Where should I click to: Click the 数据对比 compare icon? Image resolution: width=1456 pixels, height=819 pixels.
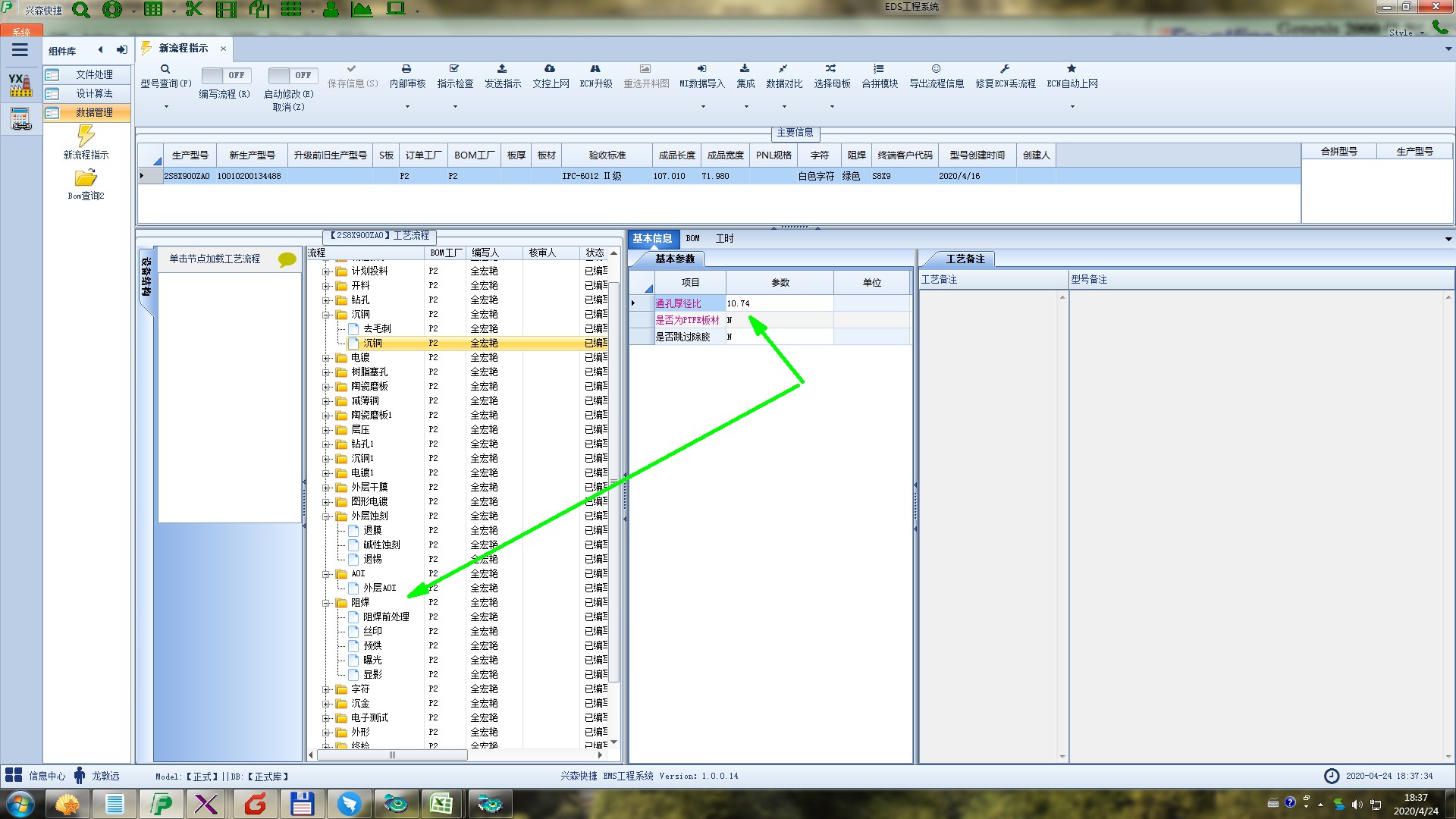783,69
